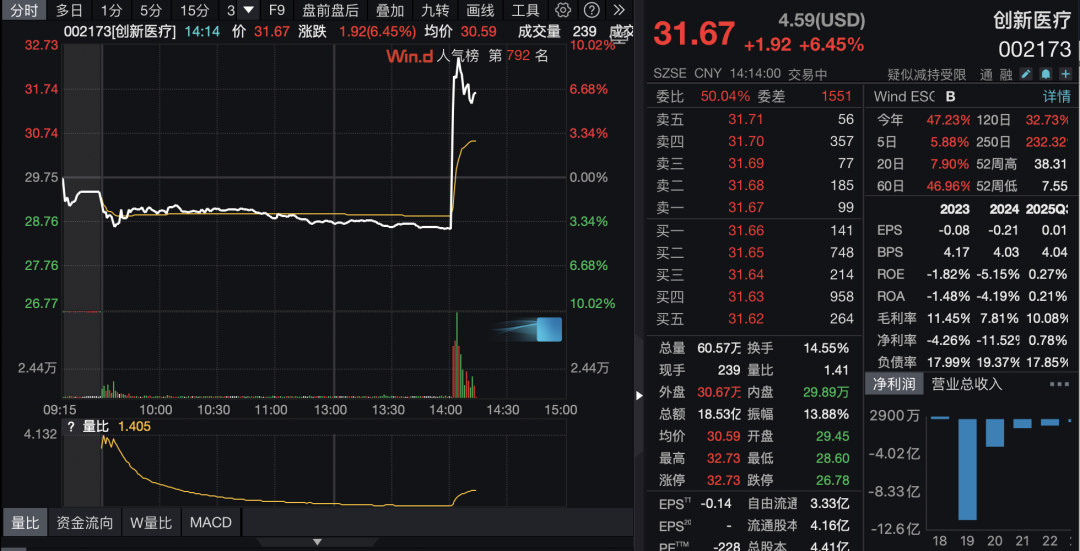Toggle 九转 indicator on the chart
The image size is (1080, 551).
point(435,10)
